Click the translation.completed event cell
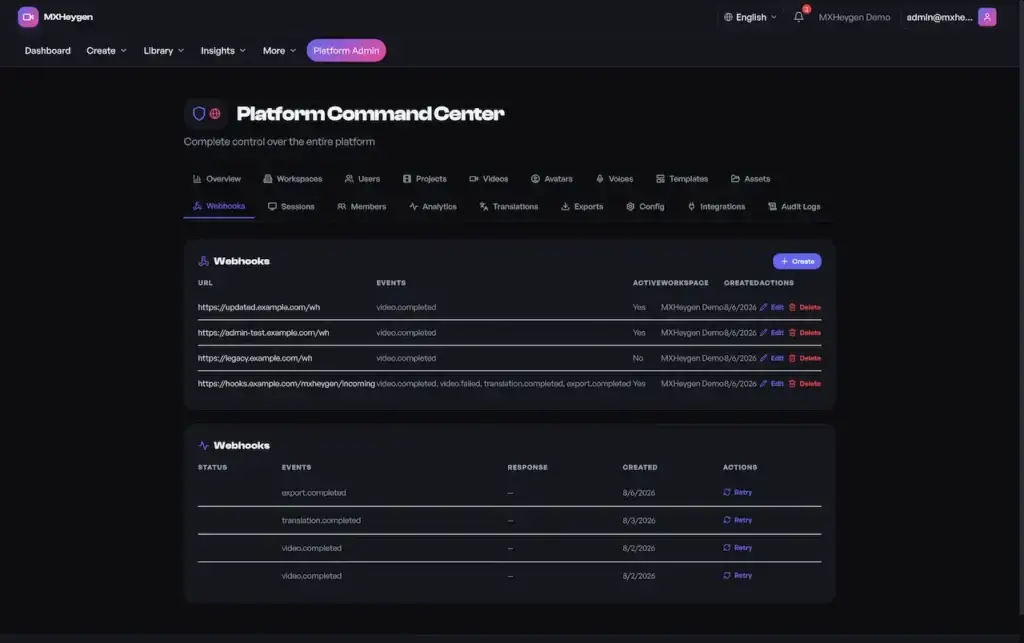 click(321, 520)
